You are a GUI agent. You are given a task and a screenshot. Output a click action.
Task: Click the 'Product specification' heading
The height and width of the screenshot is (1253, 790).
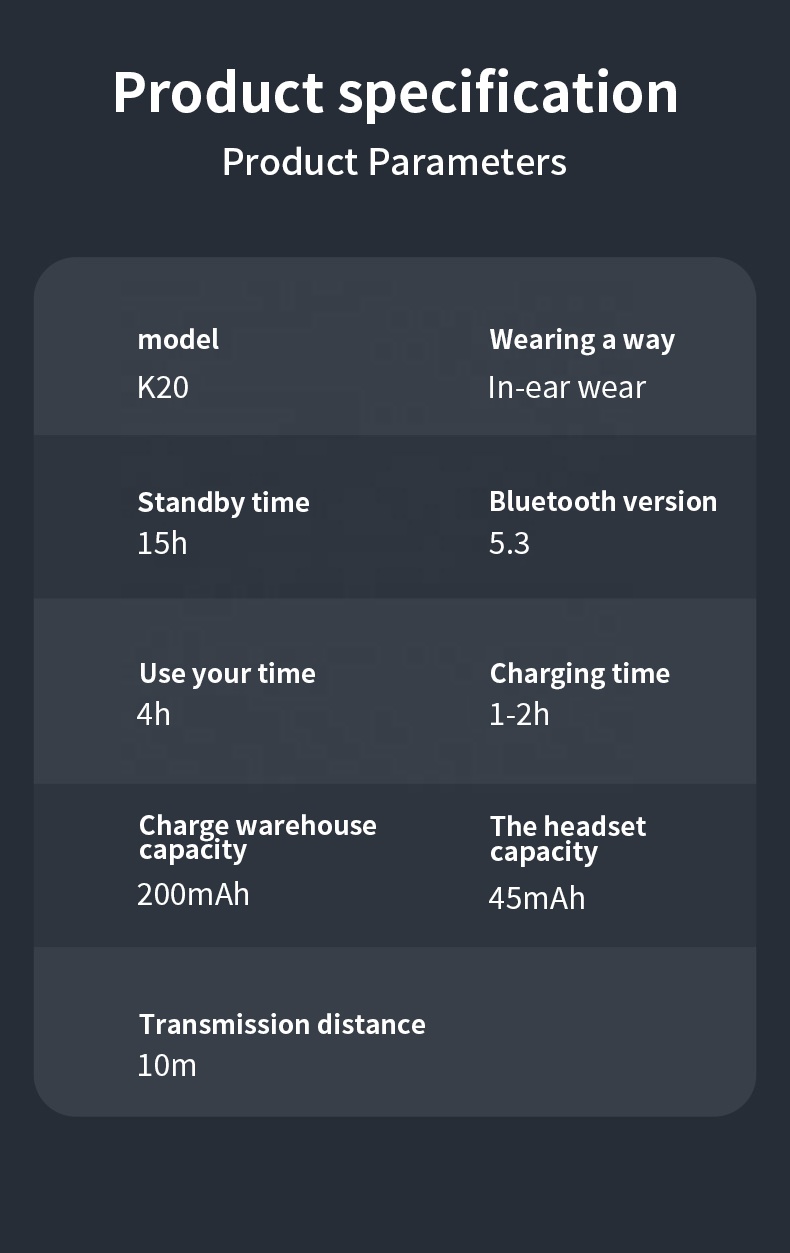(x=395, y=92)
